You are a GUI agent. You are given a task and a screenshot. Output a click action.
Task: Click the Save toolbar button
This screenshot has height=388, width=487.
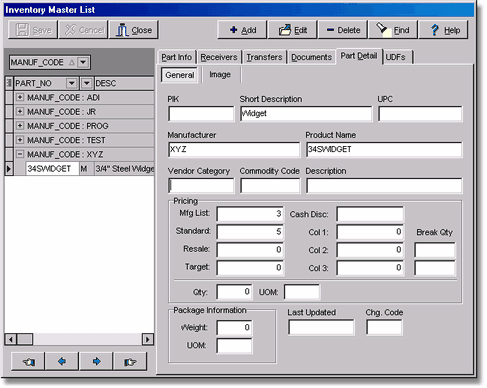tap(33, 30)
